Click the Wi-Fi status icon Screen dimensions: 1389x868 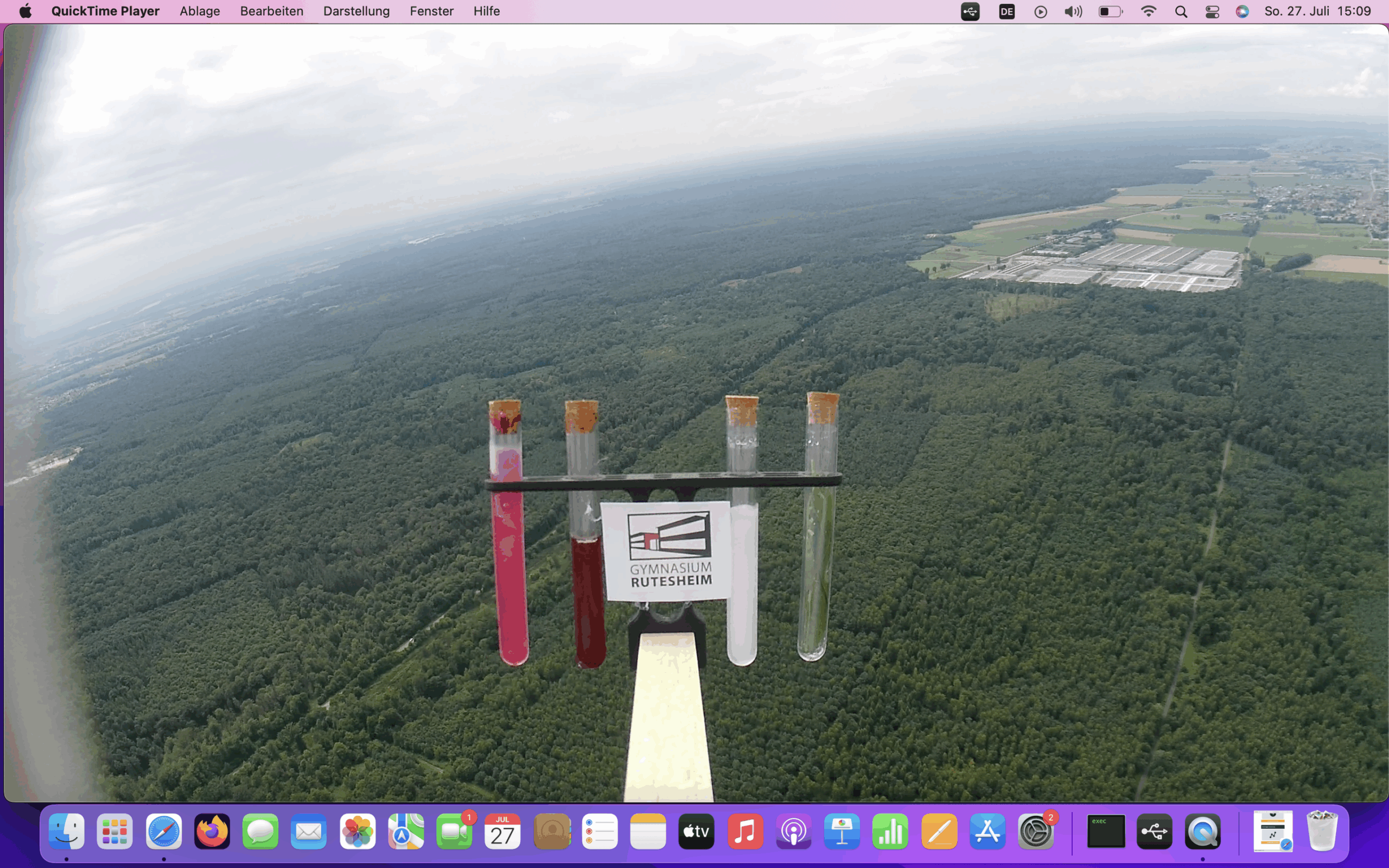point(1148,11)
